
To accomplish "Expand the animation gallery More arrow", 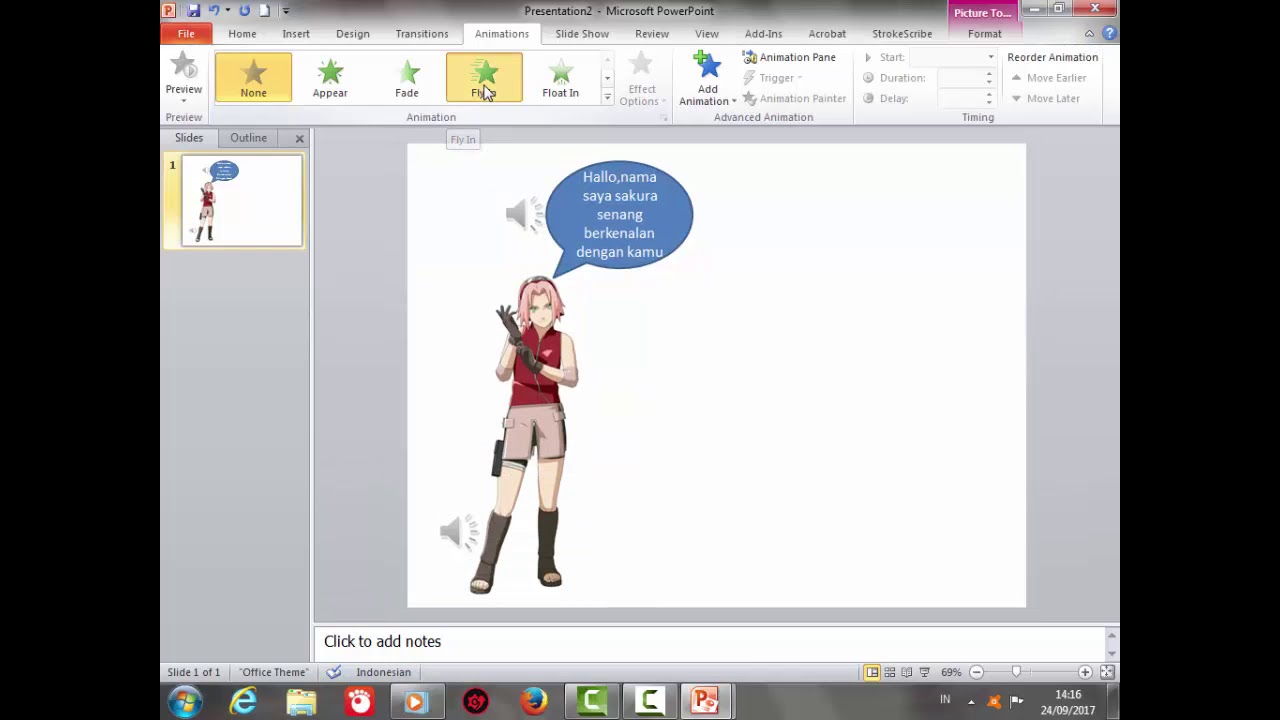I will coord(607,97).
